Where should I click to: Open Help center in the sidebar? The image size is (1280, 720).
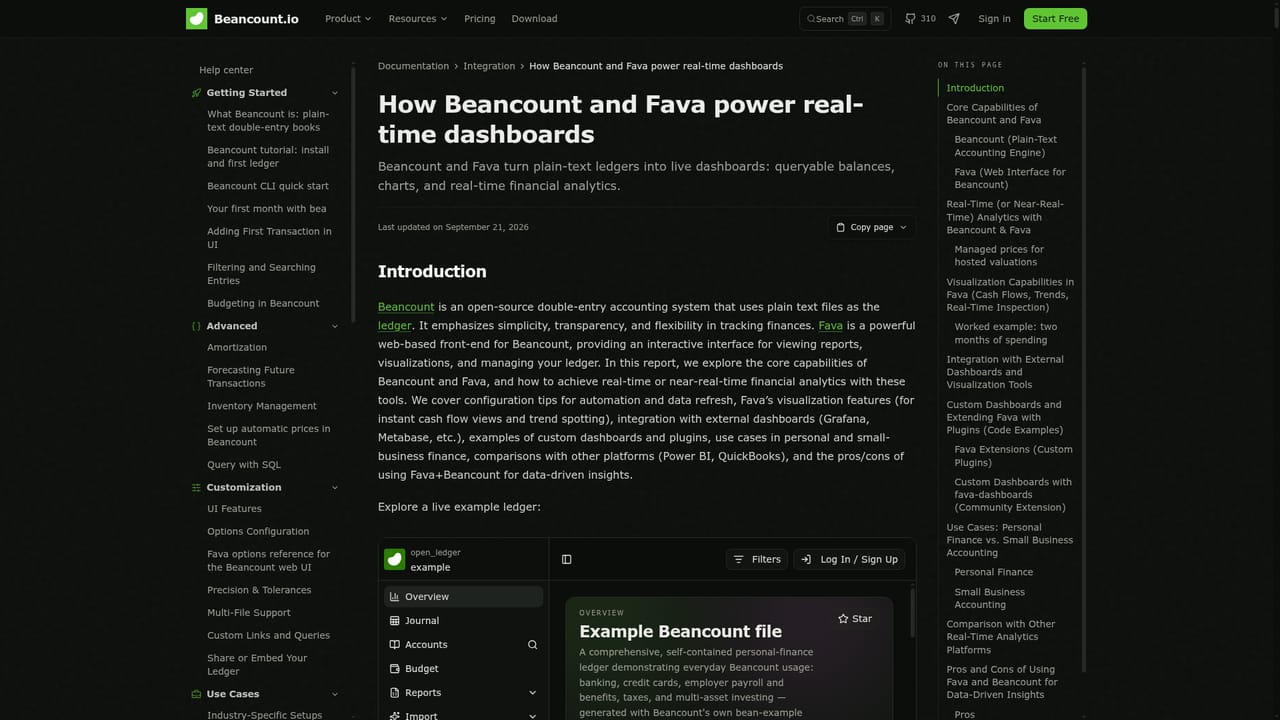pyautogui.click(x=226, y=70)
